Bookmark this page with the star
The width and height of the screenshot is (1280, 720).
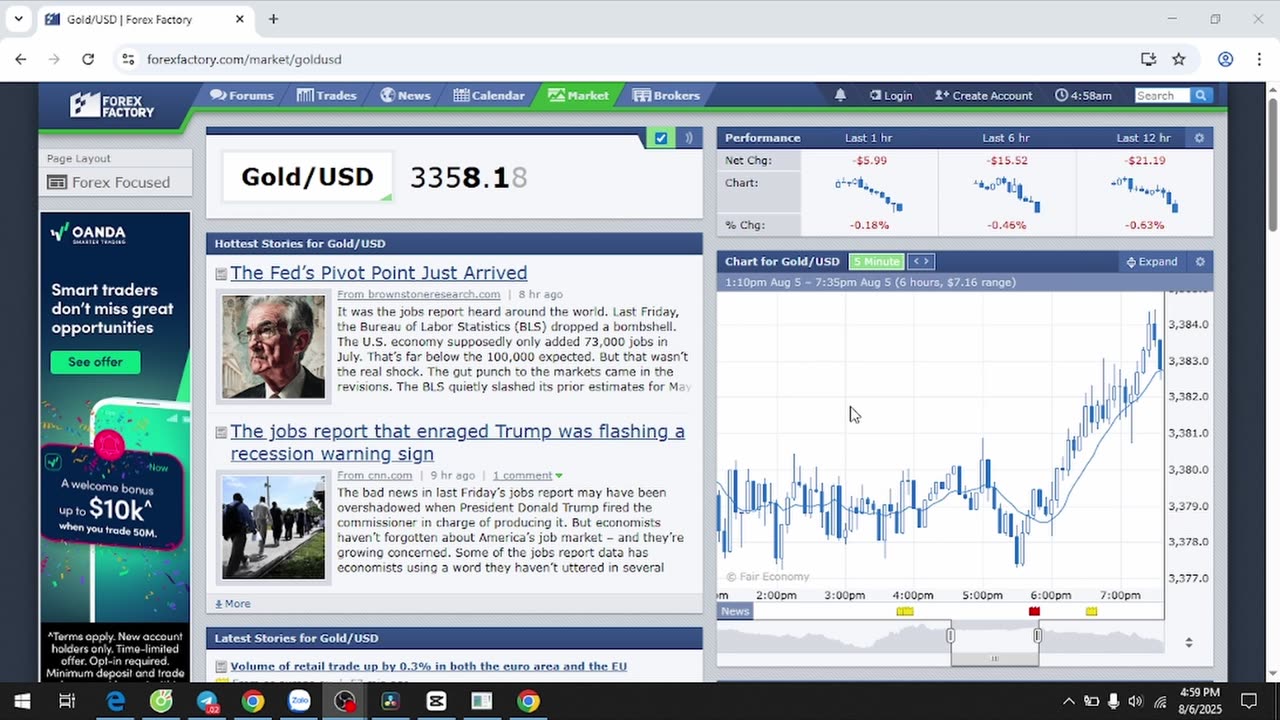pos(1179,59)
